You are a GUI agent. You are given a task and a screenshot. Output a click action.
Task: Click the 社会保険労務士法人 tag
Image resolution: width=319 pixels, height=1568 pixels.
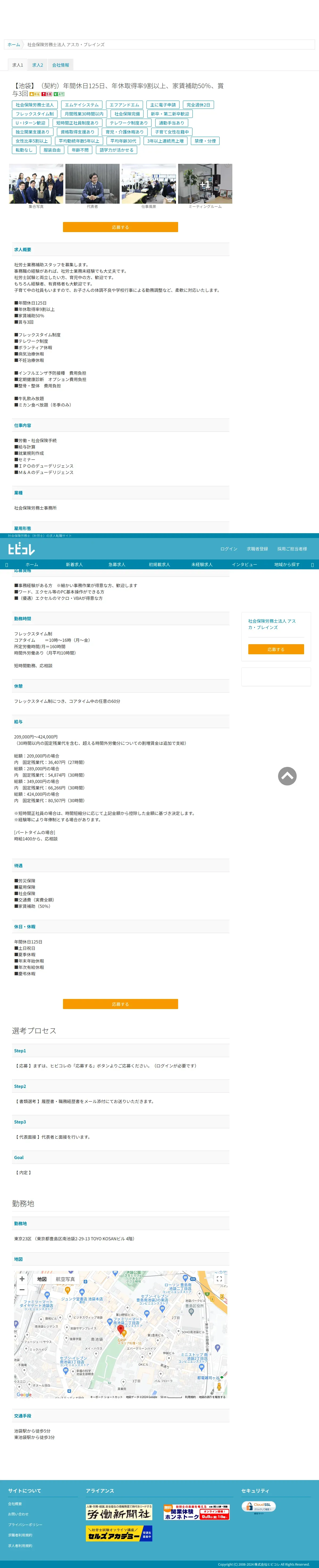(x=35, y=105)
